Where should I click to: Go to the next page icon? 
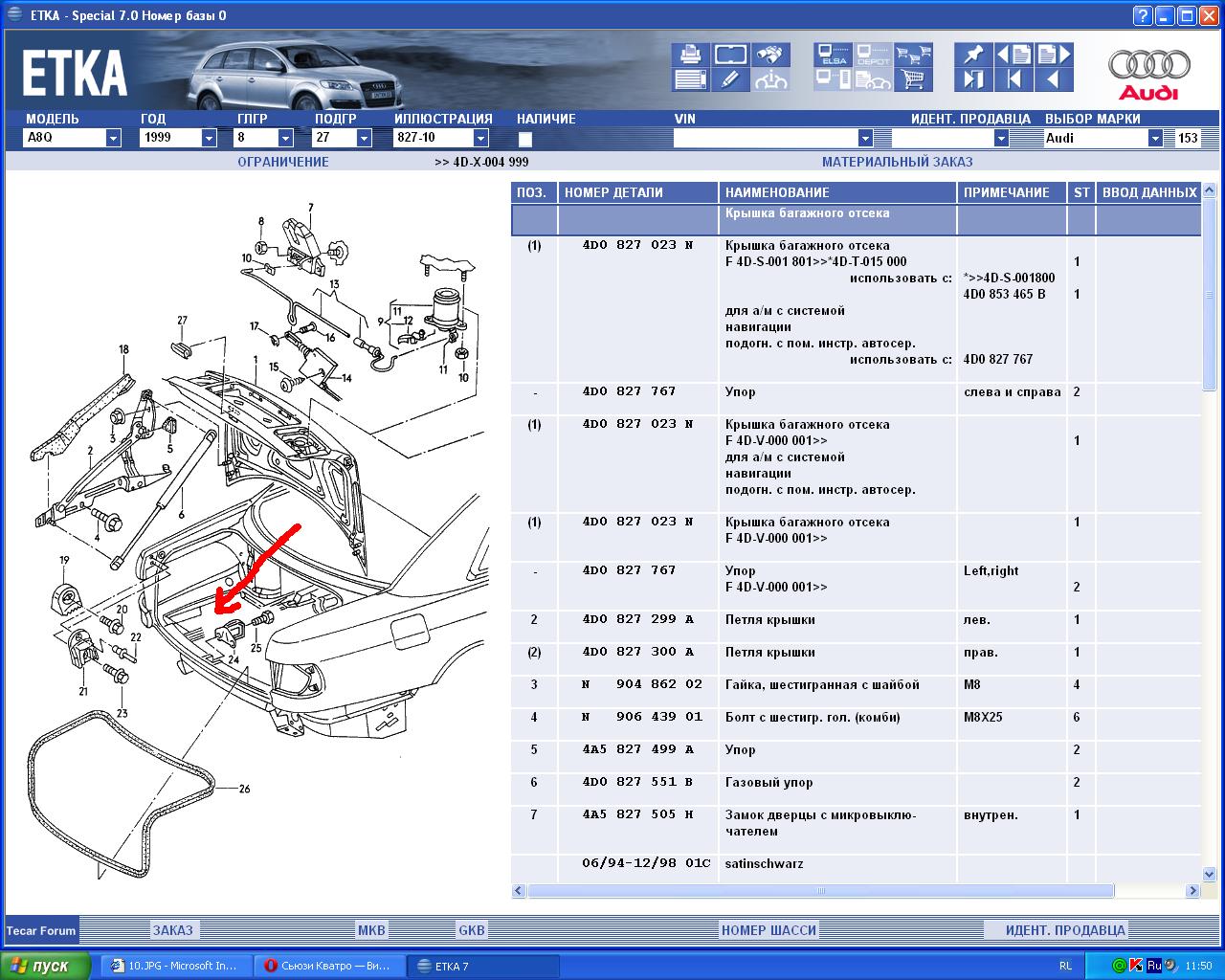tap(1054, 55)
